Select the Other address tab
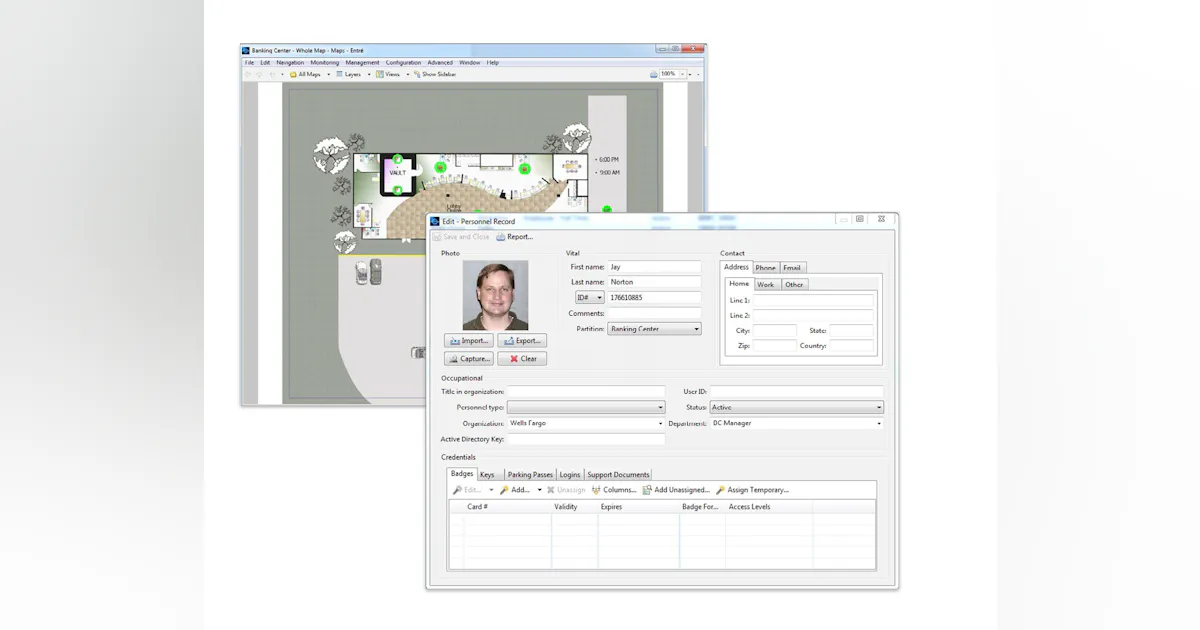 (x=794, y=284)
